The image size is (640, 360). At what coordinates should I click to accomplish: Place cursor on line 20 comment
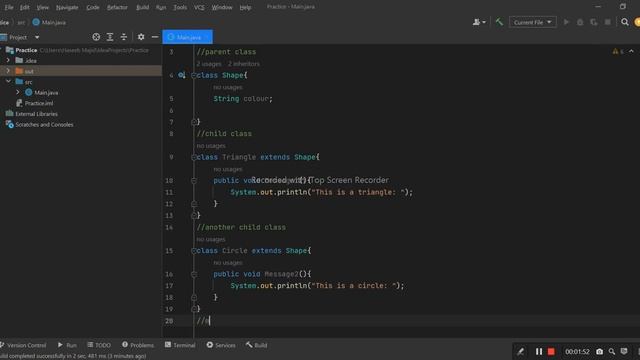pos(203,321)
